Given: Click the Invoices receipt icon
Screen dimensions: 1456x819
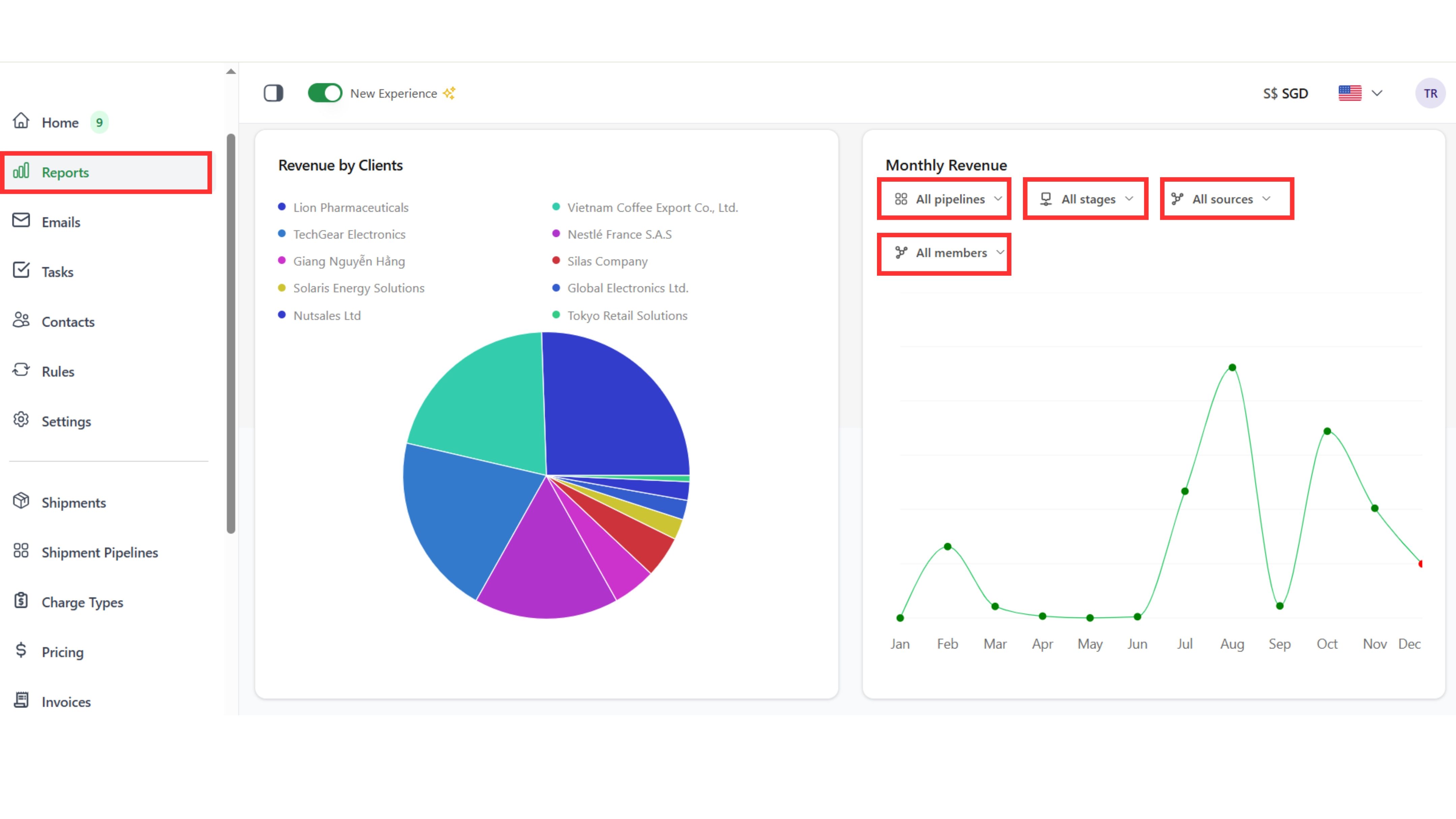Looking at the screenshot, I should (21, 700).
